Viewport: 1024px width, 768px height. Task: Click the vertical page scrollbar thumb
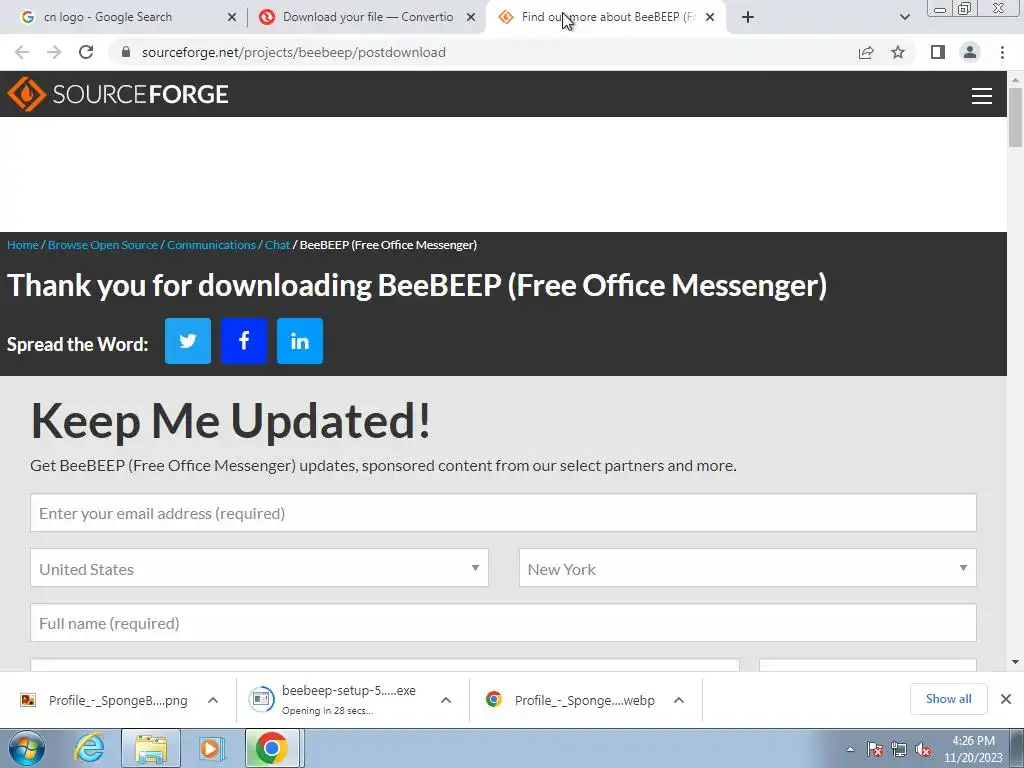[x=1015, y=118]
